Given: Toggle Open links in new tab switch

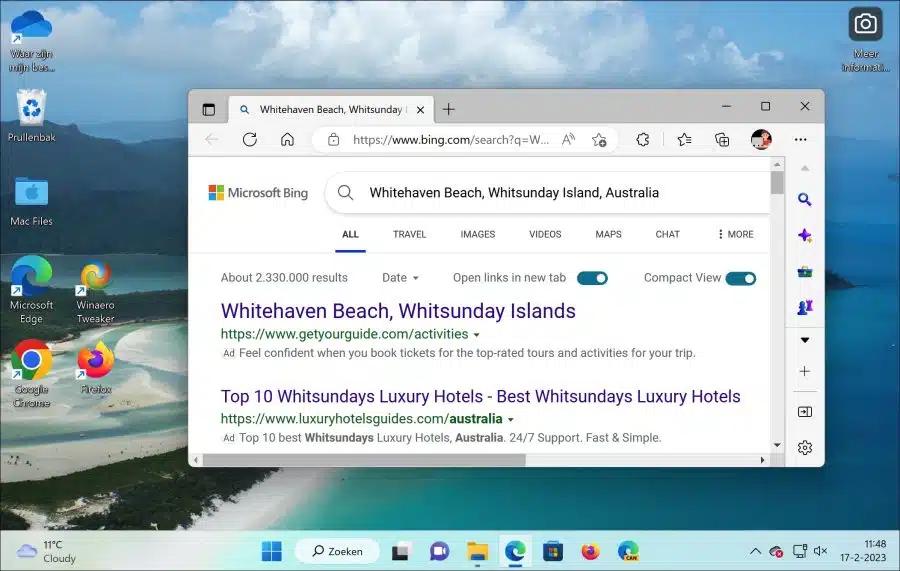Looking at the screenshot, I should click(592, 278).
